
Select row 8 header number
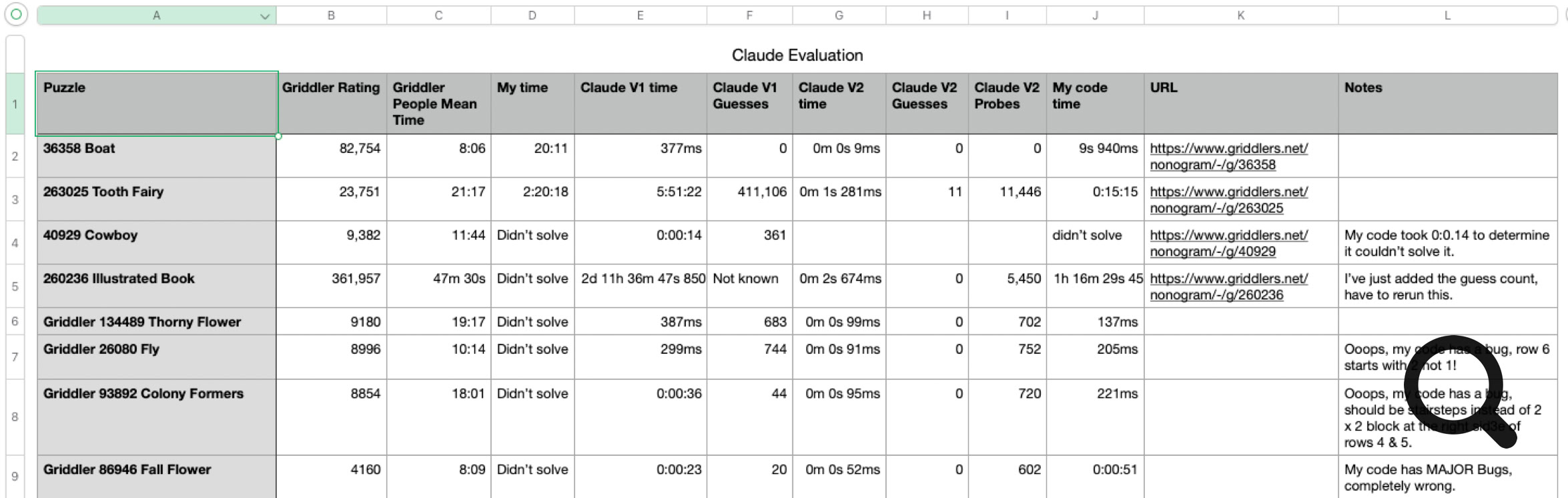(15, 417)
